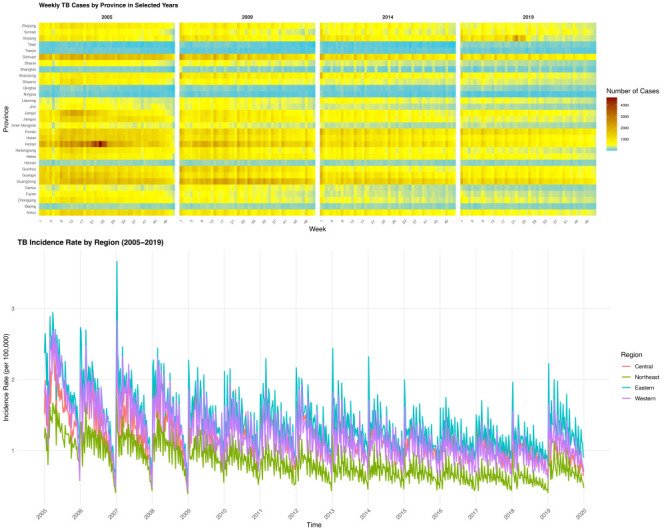Click the cases color gradient bar
666x532 pixels.
pyautogui.click(x=612, y=124)
